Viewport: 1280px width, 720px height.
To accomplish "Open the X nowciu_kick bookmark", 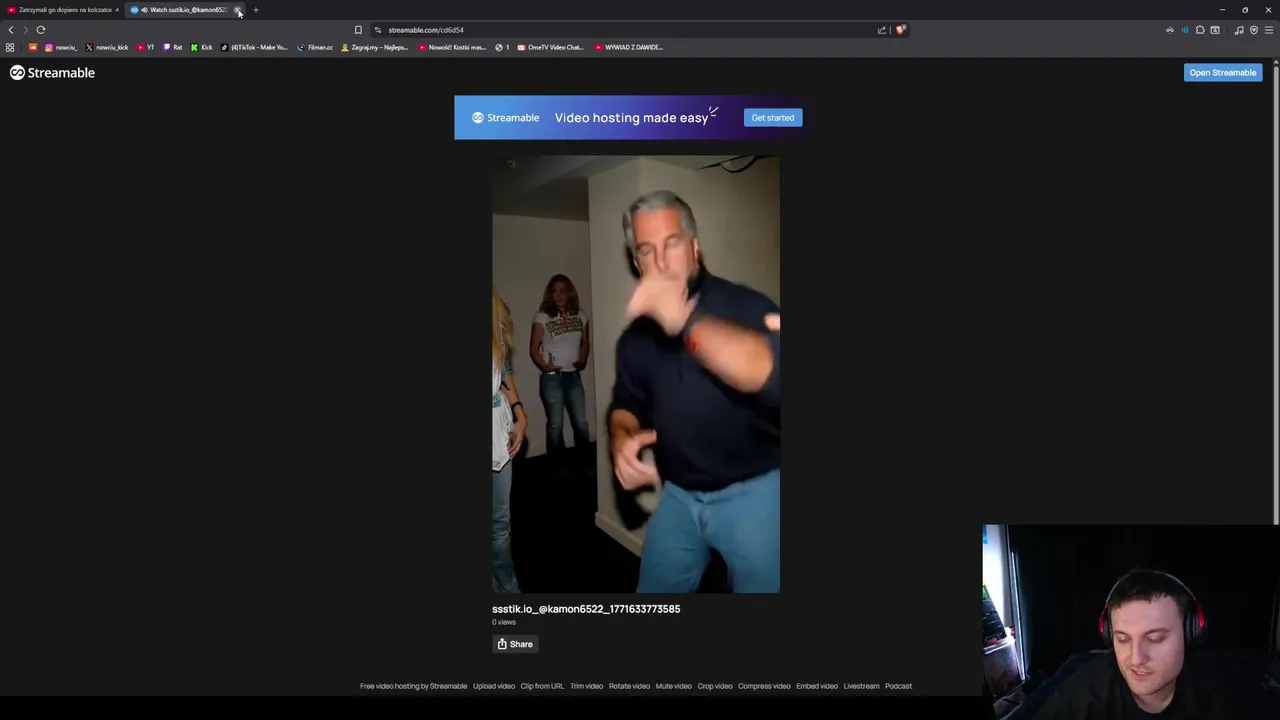I will [107, 47].
